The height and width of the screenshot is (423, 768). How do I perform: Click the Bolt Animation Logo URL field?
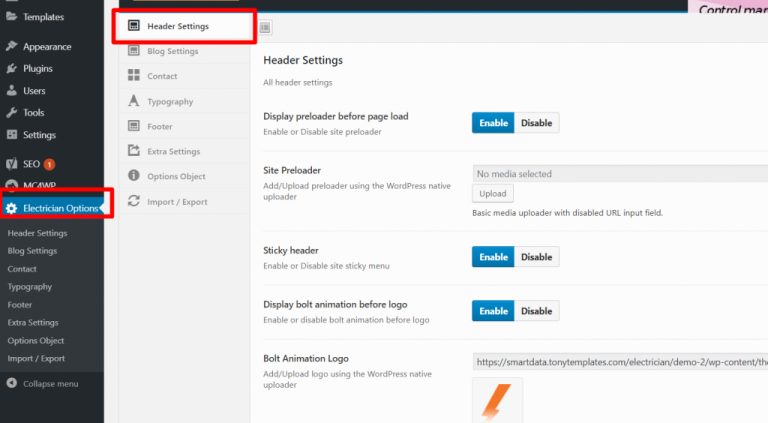pyautogui.click(x=620, y=363)
